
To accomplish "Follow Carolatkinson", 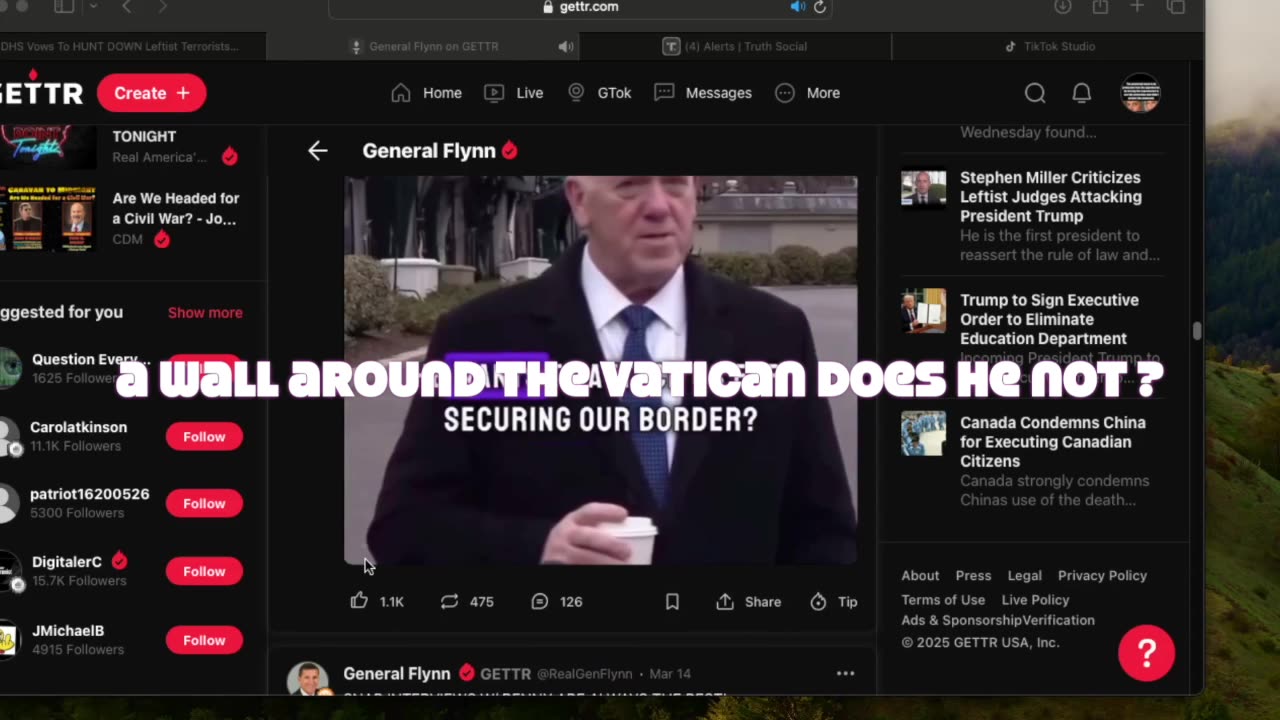I will (204, 437).
